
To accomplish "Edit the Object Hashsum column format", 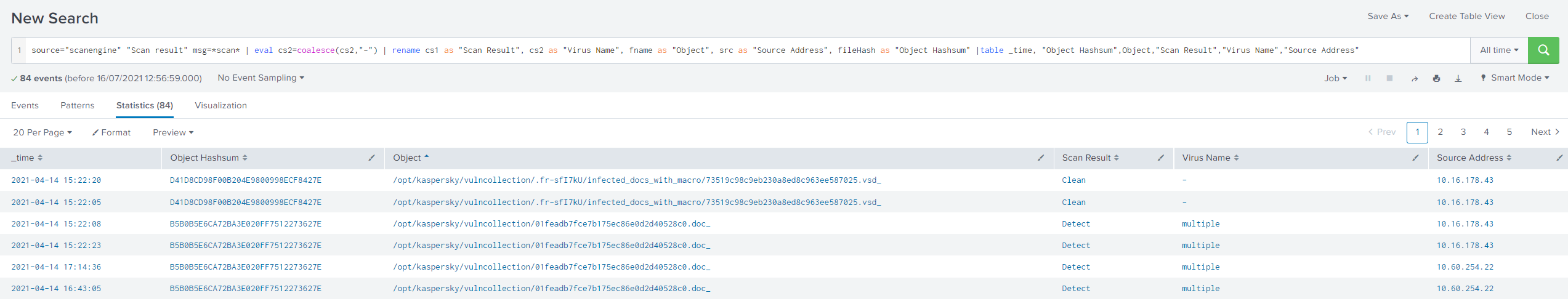I will [371, 158].
